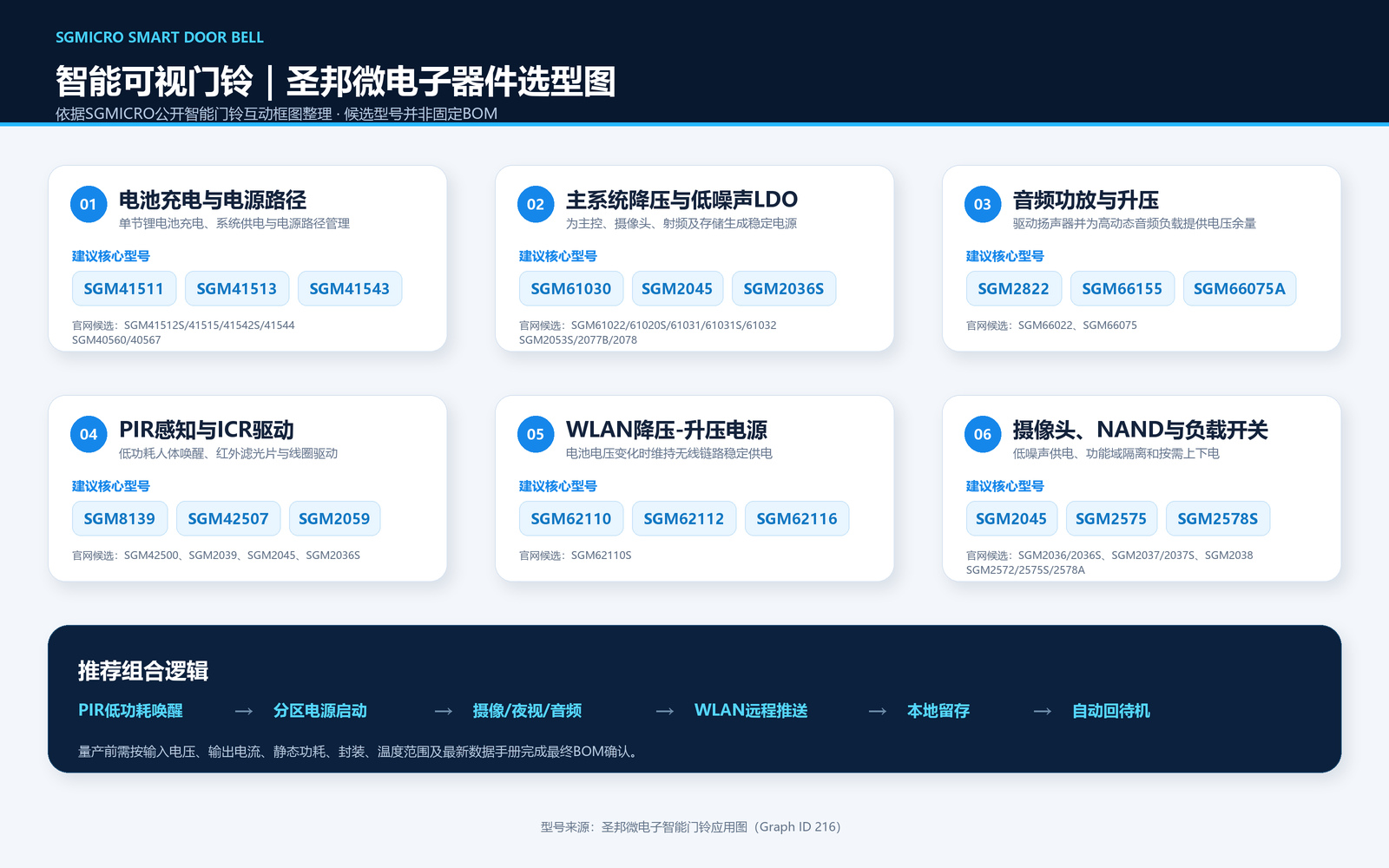
Task: Click the title PIR感知与ICR驱动
Action: (x=207, y=431)
